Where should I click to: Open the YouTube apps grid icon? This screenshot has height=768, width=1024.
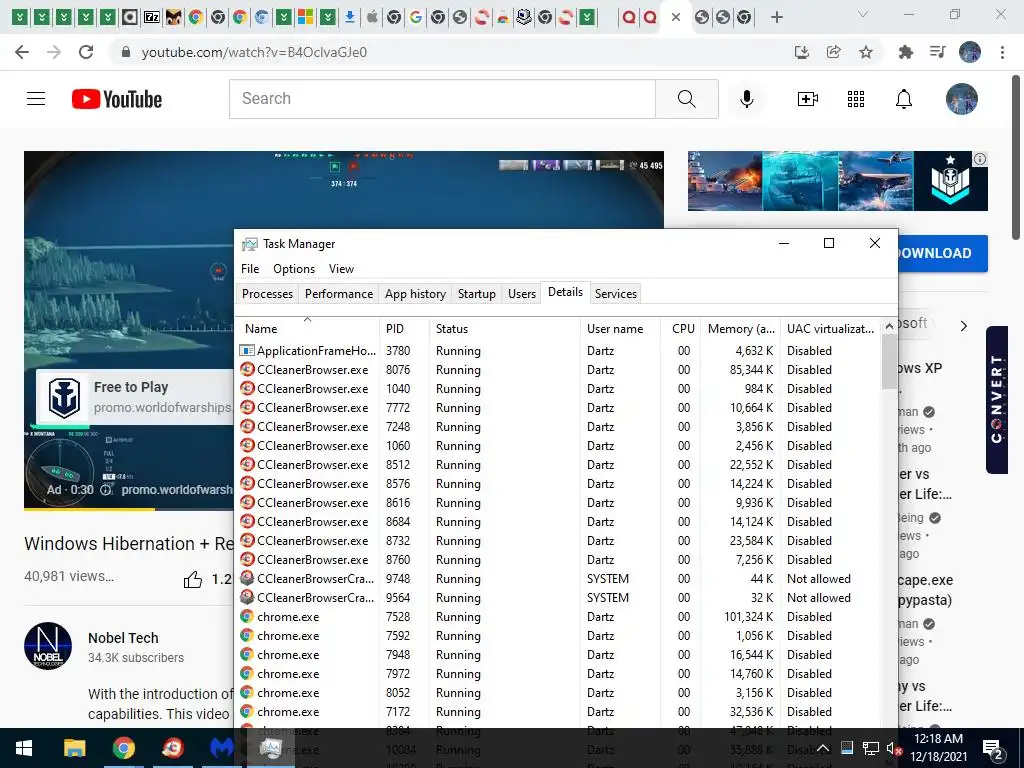856,99
